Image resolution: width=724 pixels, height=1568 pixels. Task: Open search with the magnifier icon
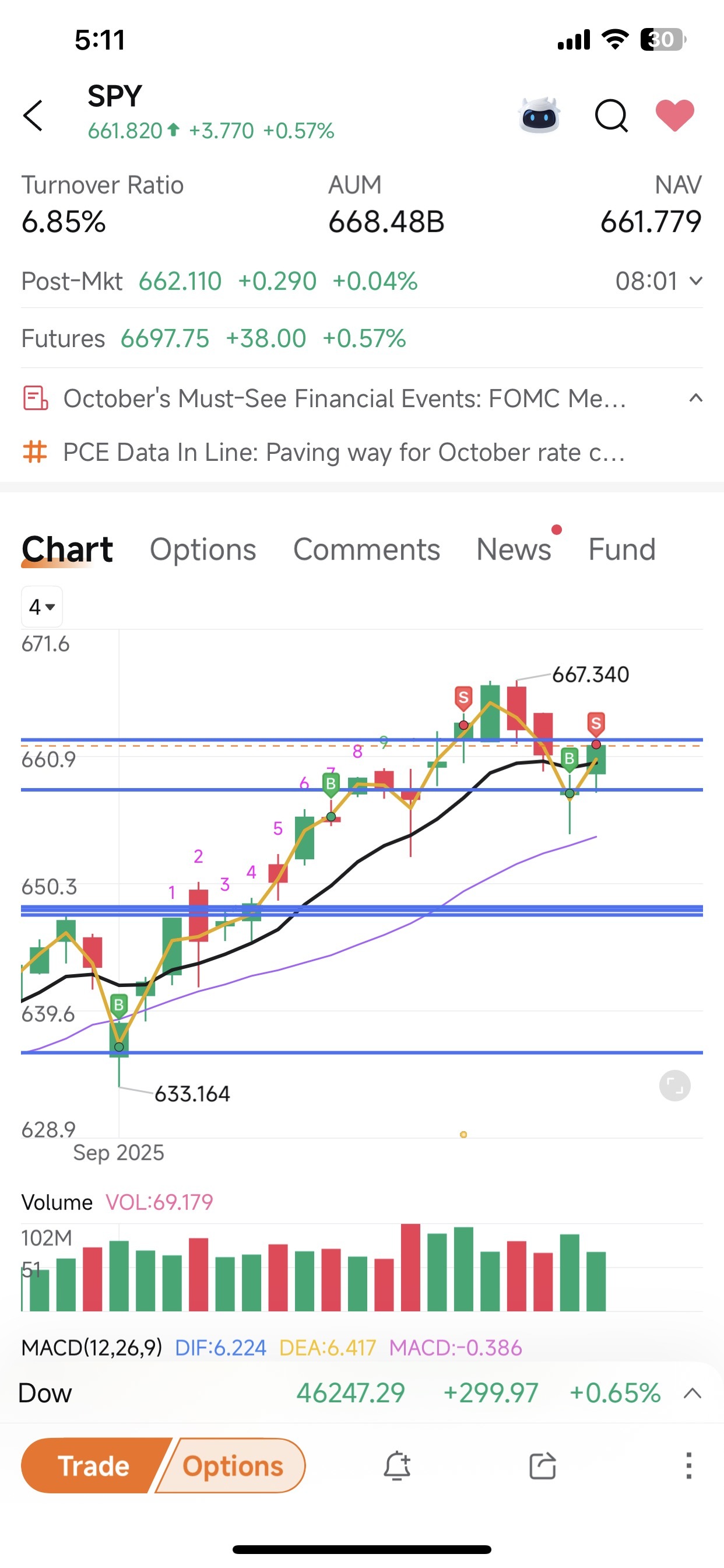click(611, 115)
